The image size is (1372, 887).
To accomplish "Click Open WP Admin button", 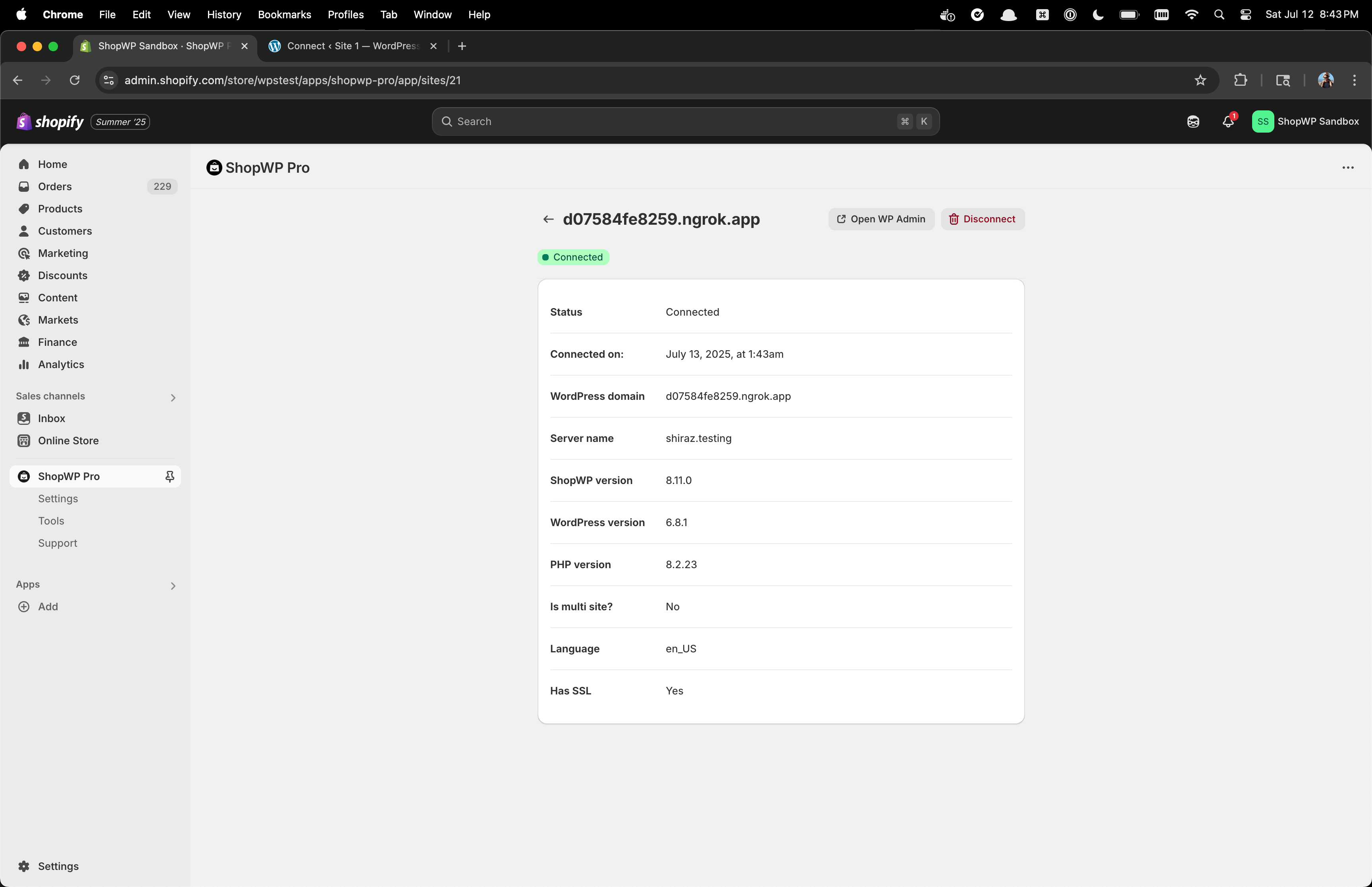I will tap(881, 220).
